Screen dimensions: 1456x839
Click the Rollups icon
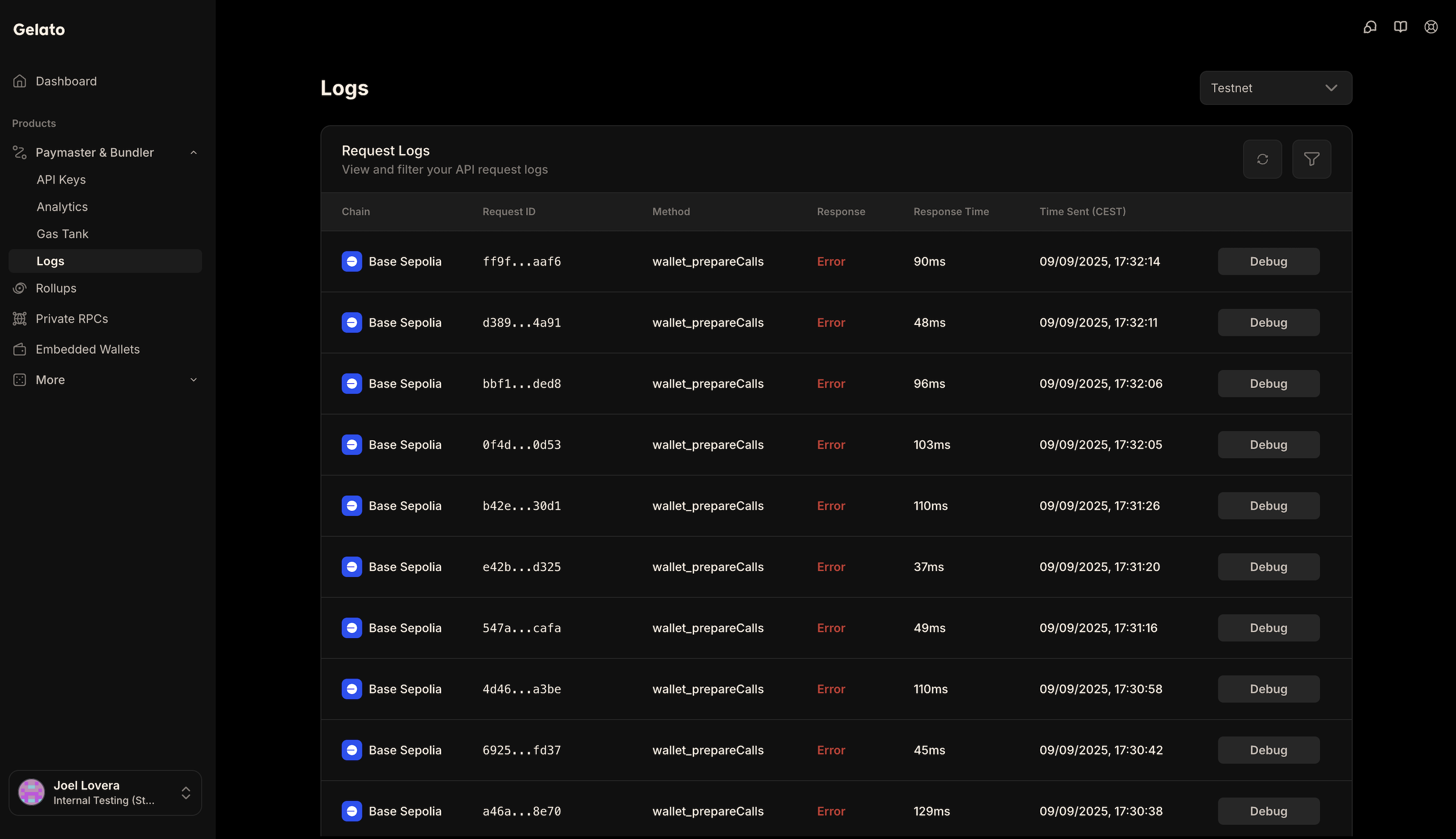tap(19, 288)
